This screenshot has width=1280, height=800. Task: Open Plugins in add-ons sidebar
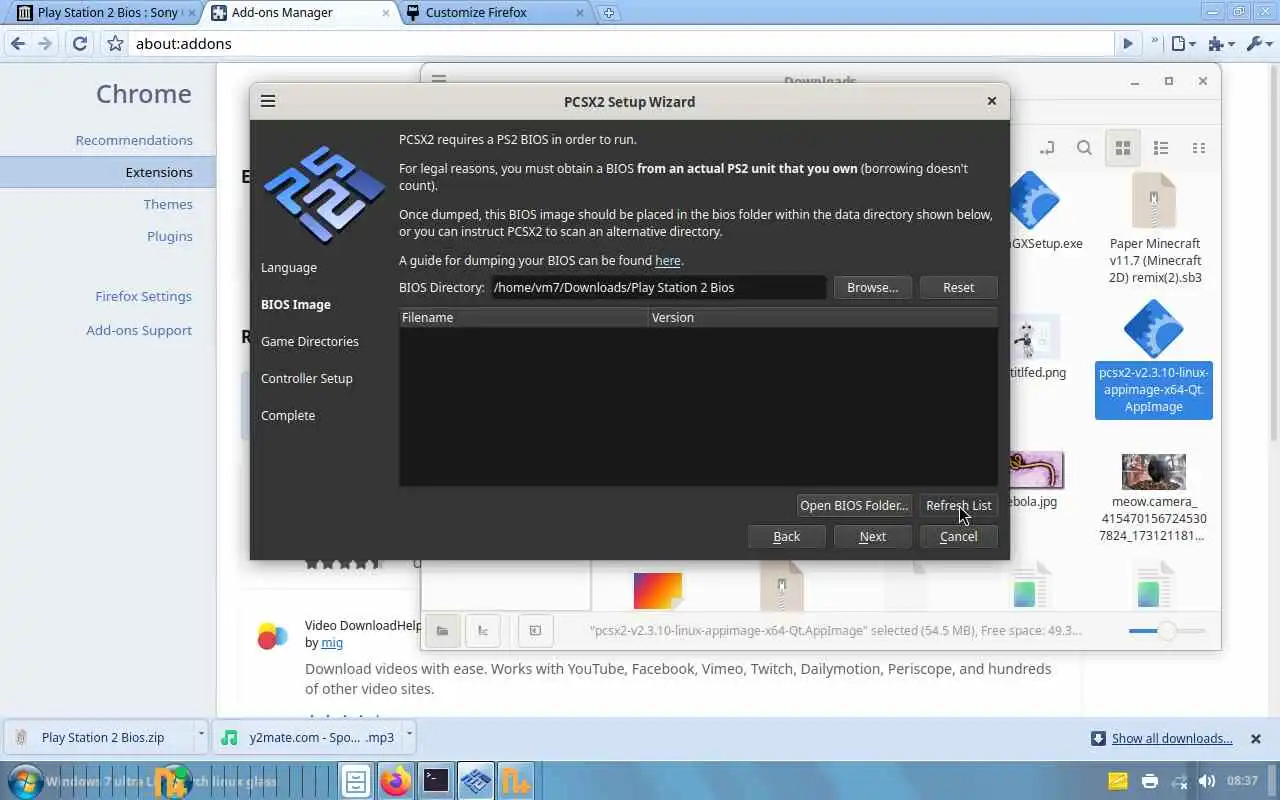[170, 236]
